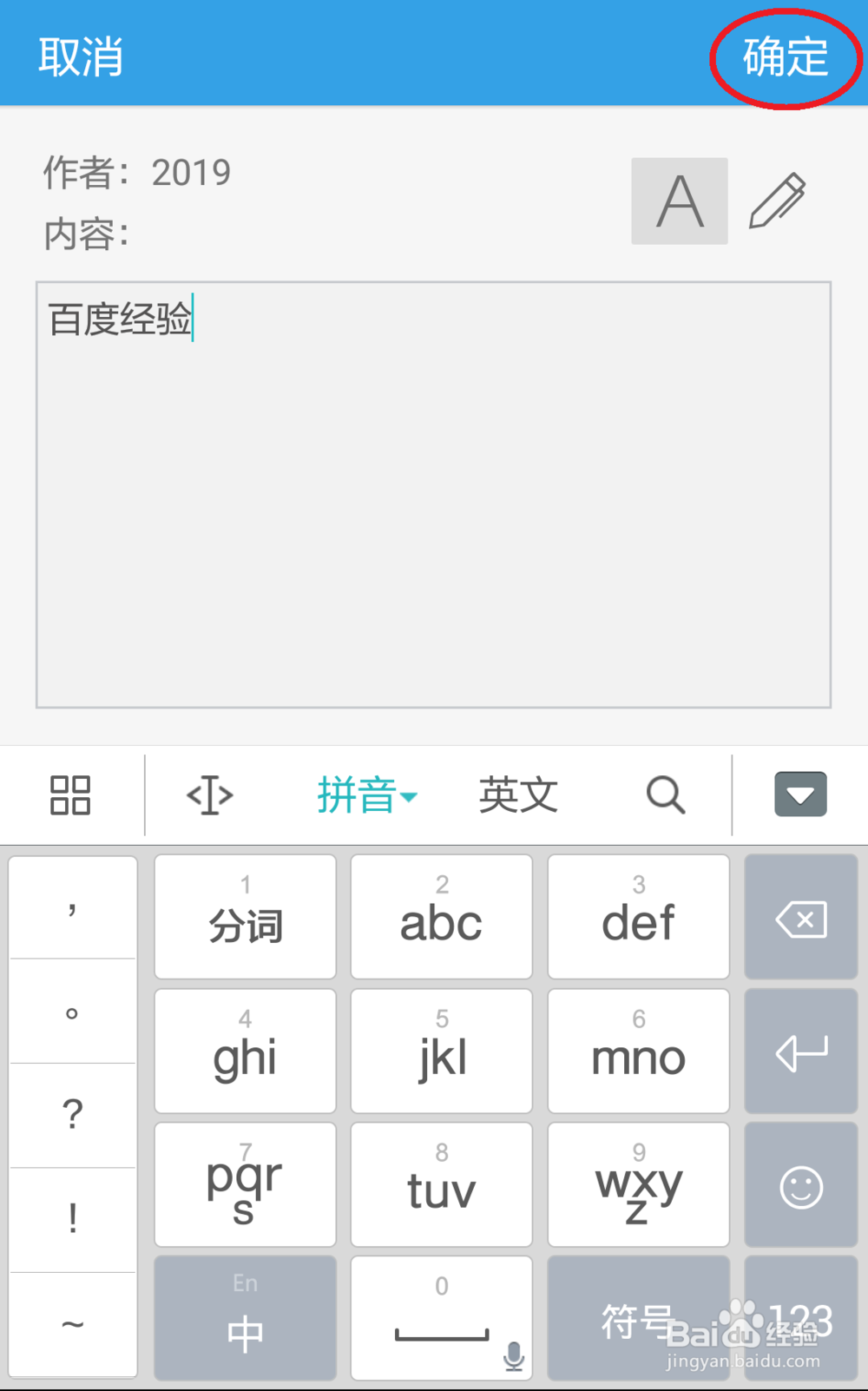Viewport: 868px width, 1391px height.
Task: Tap the microphone voice input icon
Action: [514, 1355]
